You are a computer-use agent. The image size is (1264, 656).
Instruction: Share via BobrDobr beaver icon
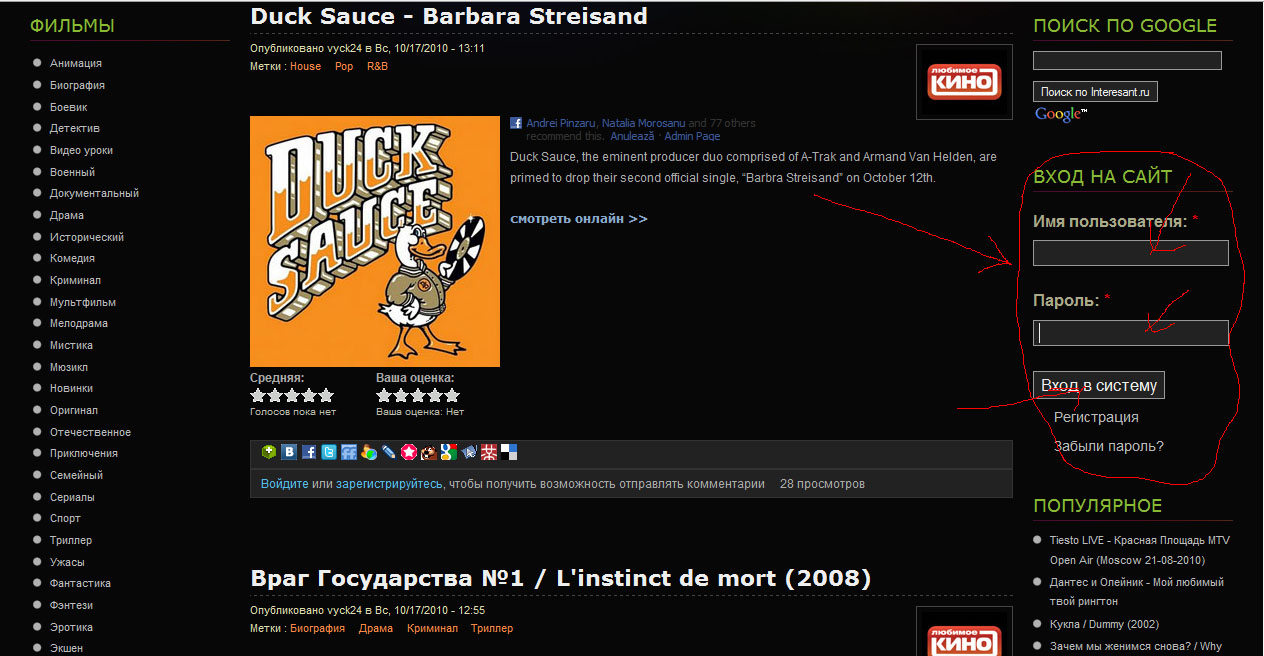(x=429, y=452)
